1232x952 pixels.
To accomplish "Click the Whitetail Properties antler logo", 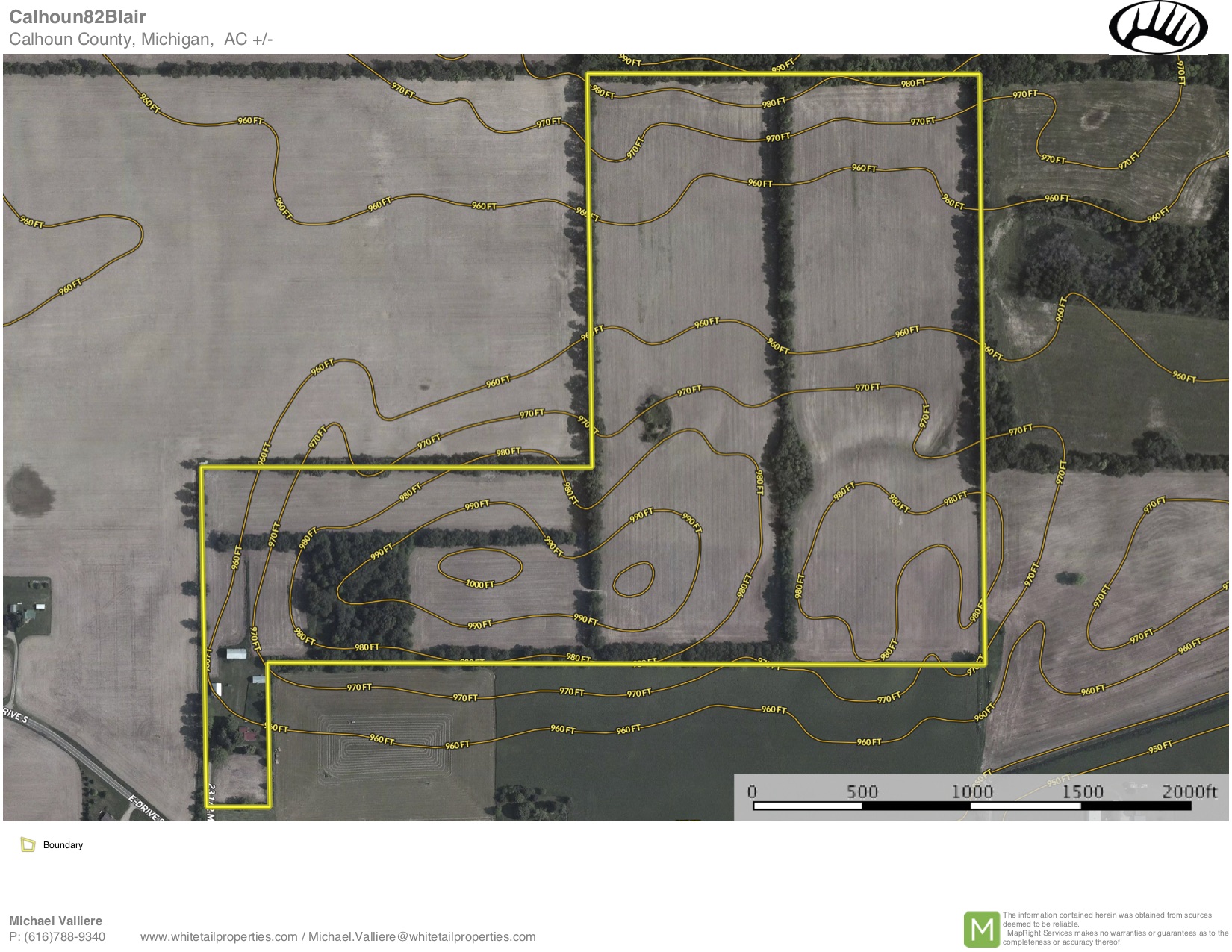I will point(1157,28).
